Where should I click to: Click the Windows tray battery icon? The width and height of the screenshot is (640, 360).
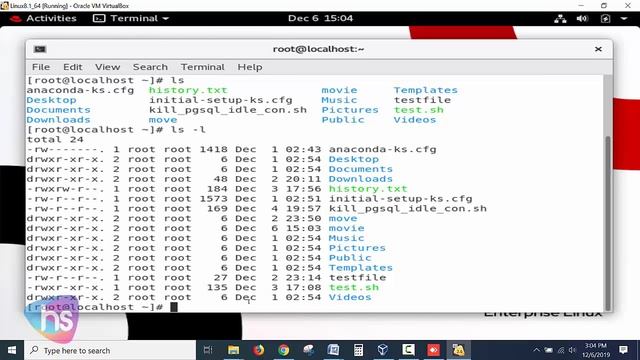point(549,350)
